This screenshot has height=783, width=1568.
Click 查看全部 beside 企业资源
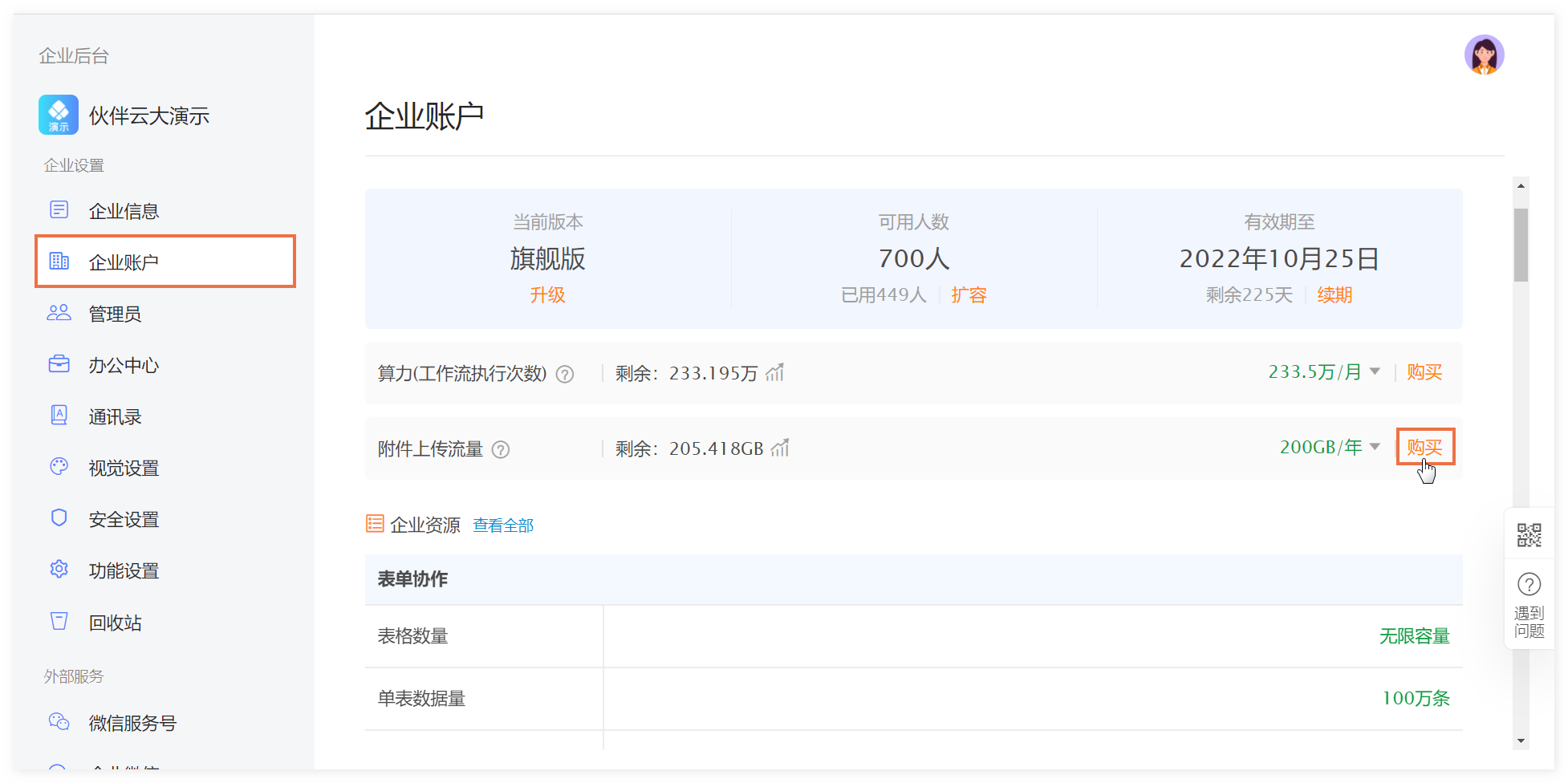point(503,525)
